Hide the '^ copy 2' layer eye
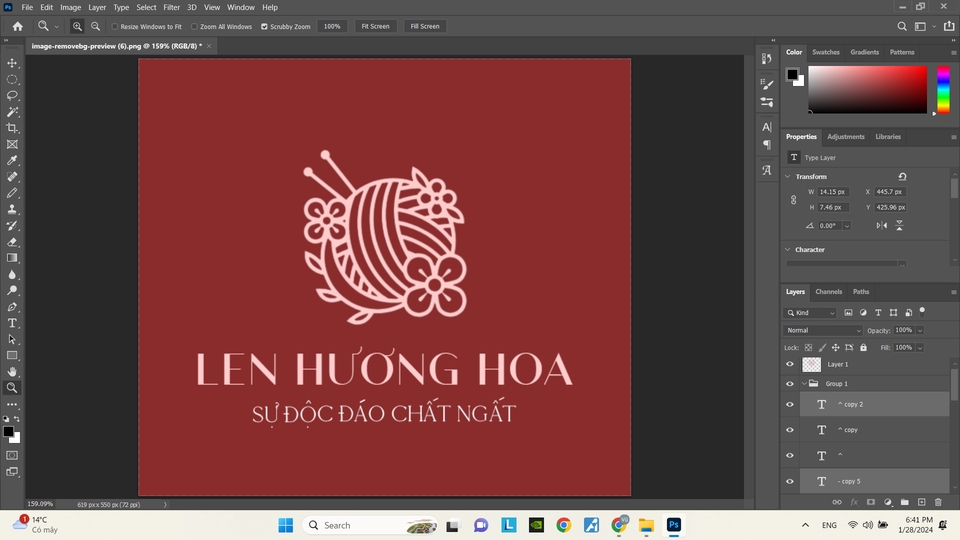The width and height of the screenshot is (960, 540). (x=790, y=404)
